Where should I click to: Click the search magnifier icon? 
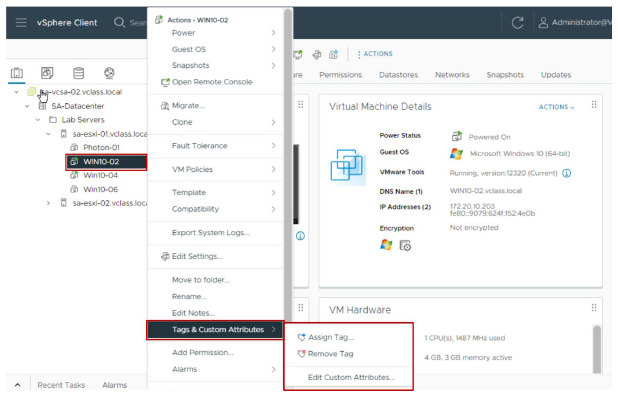click(120, 23)
